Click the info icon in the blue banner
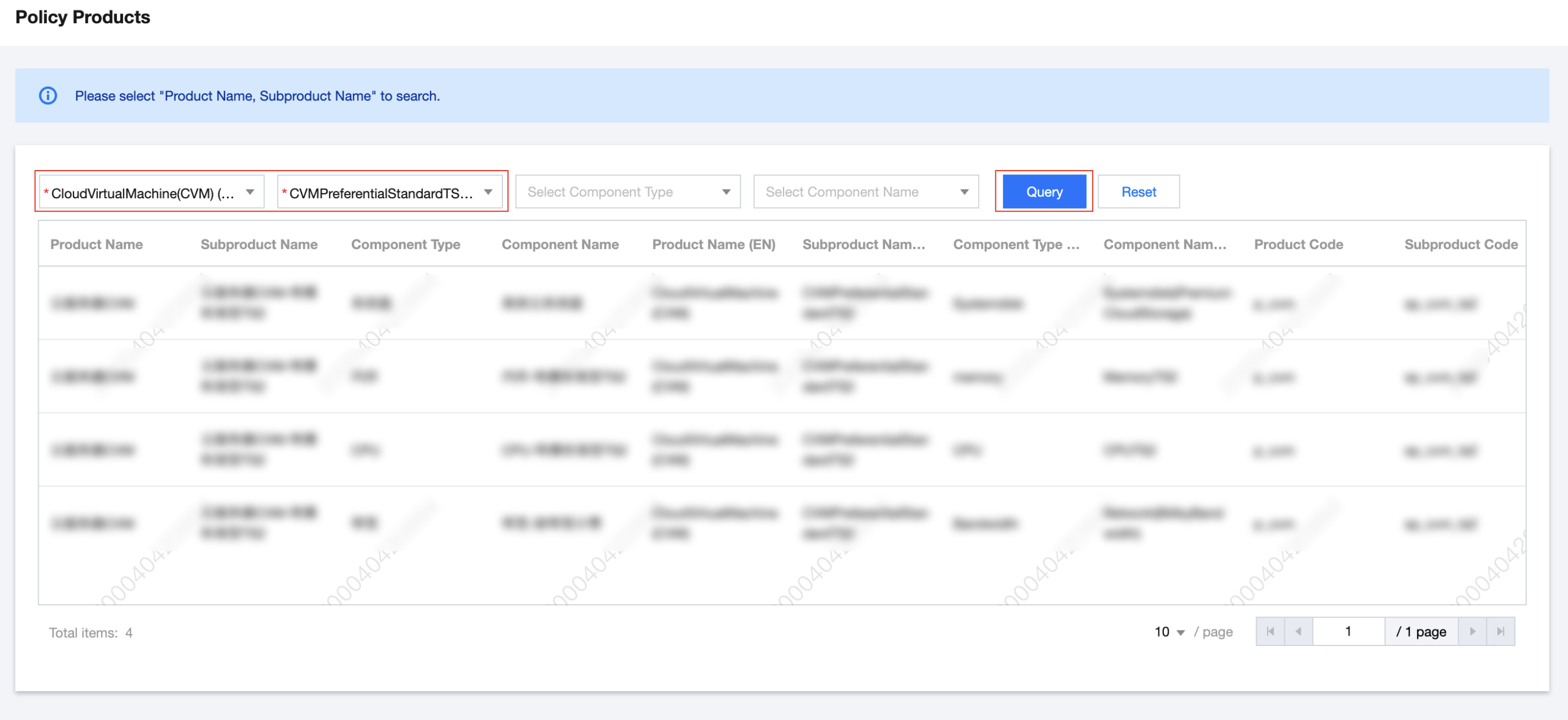1568x720 pixels. pyautogui.click(x=48, y=96)
